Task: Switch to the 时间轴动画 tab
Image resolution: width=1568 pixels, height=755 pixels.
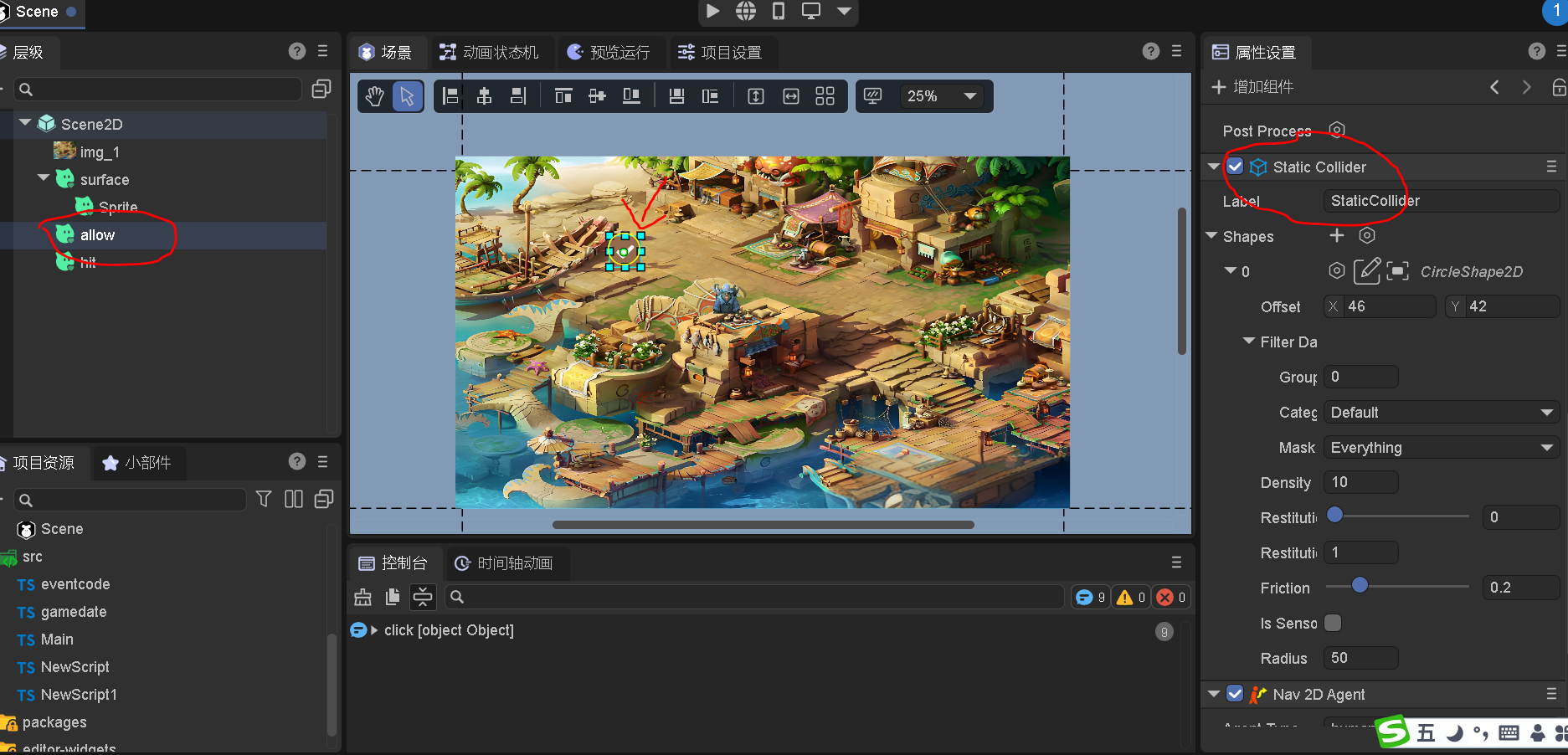Action: click(x=504, y=563)
